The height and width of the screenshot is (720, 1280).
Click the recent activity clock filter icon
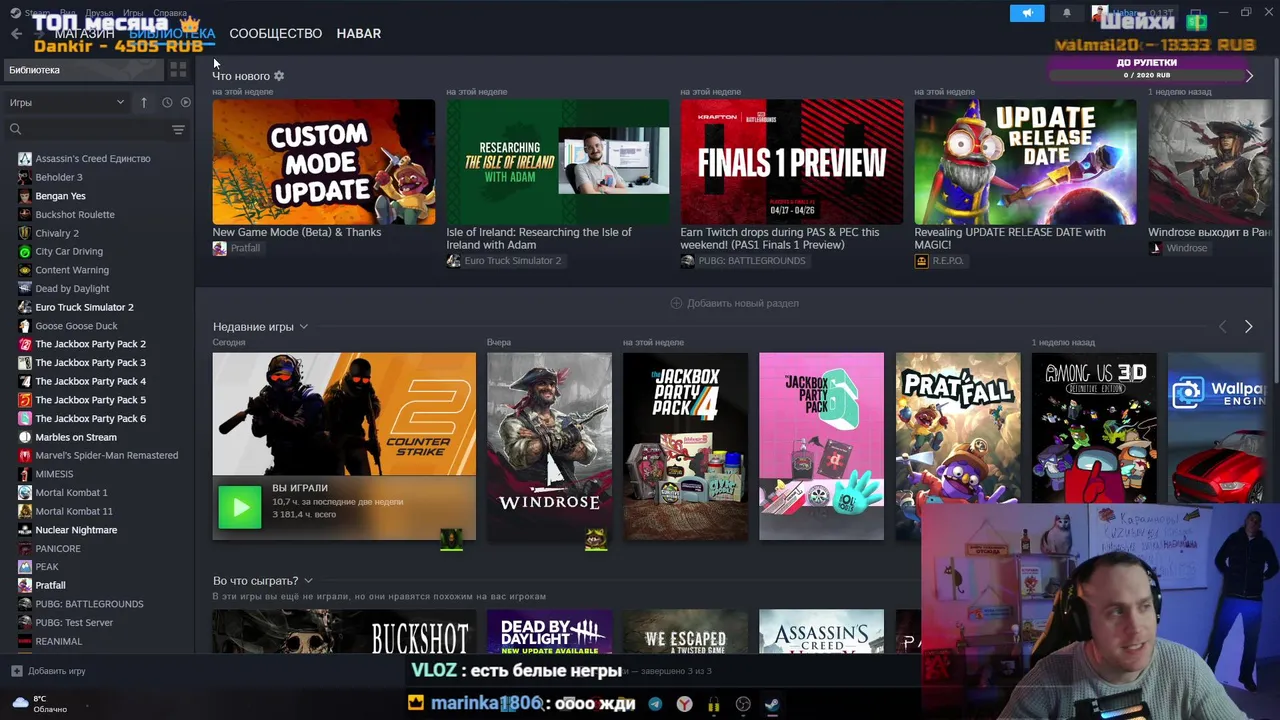click(x=167, y=102)
